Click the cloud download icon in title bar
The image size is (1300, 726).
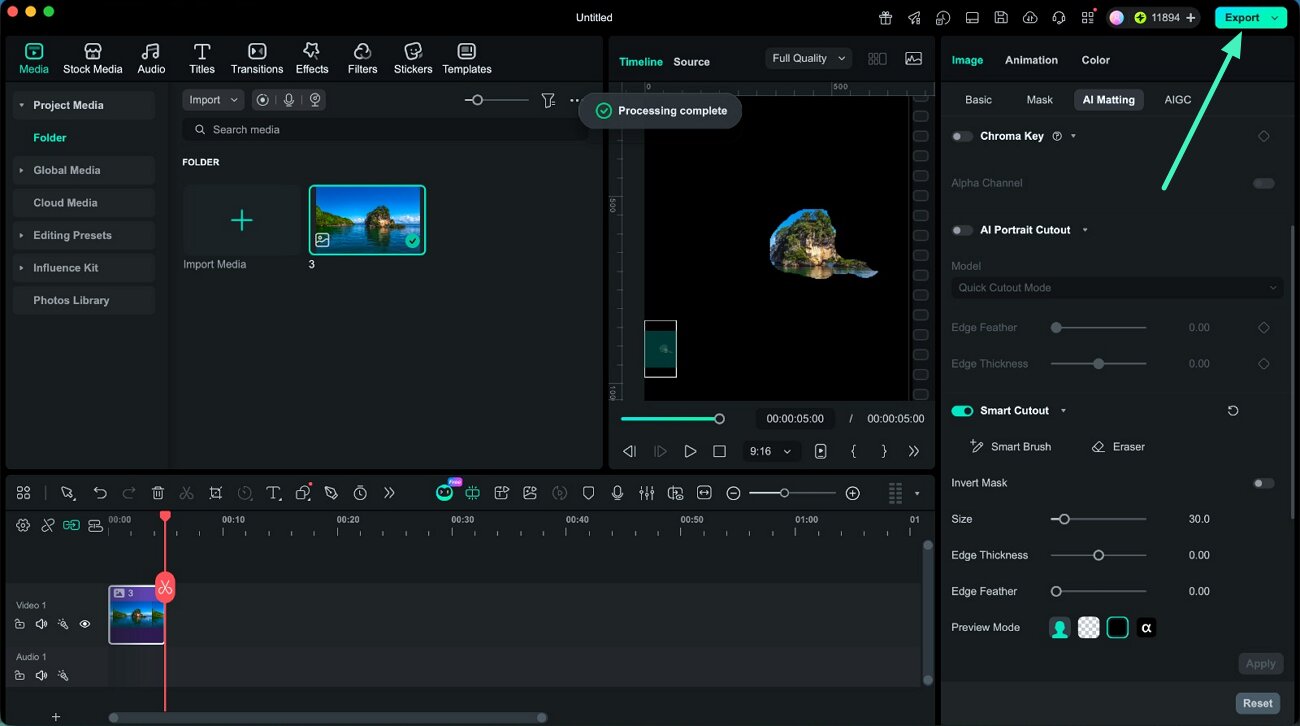[1030, 17]
